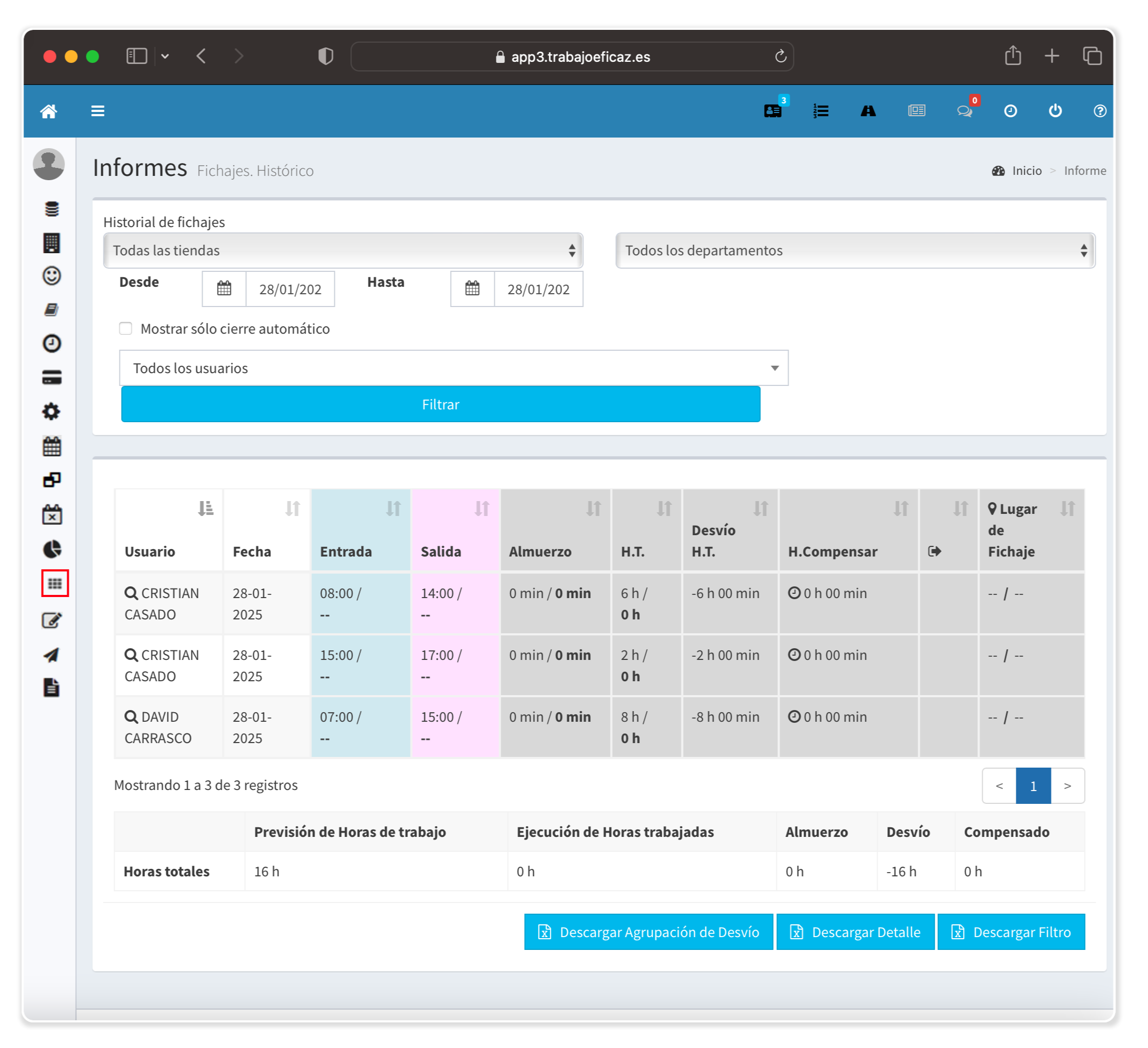This screenshot has height=1048, width=1148.
Task: Select the highlighted grid table sidebar icon
Action: point(55,584)
